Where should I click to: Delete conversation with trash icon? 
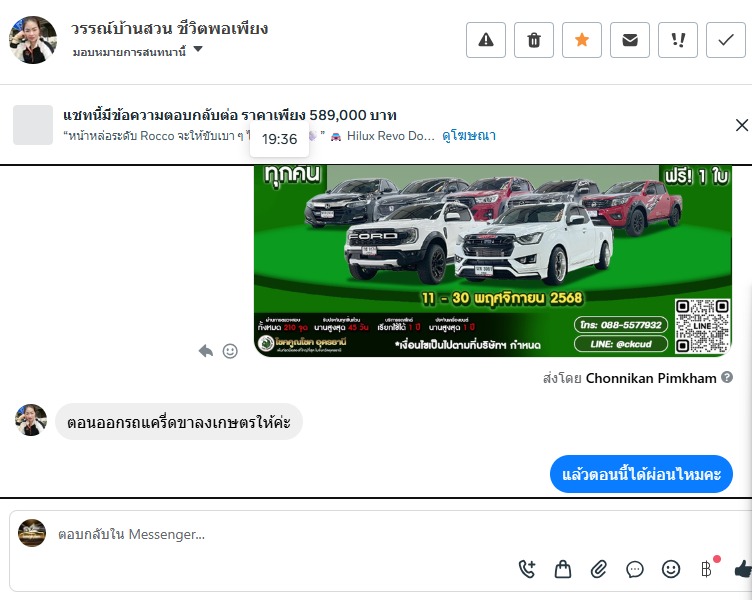[x=534, y=40]
